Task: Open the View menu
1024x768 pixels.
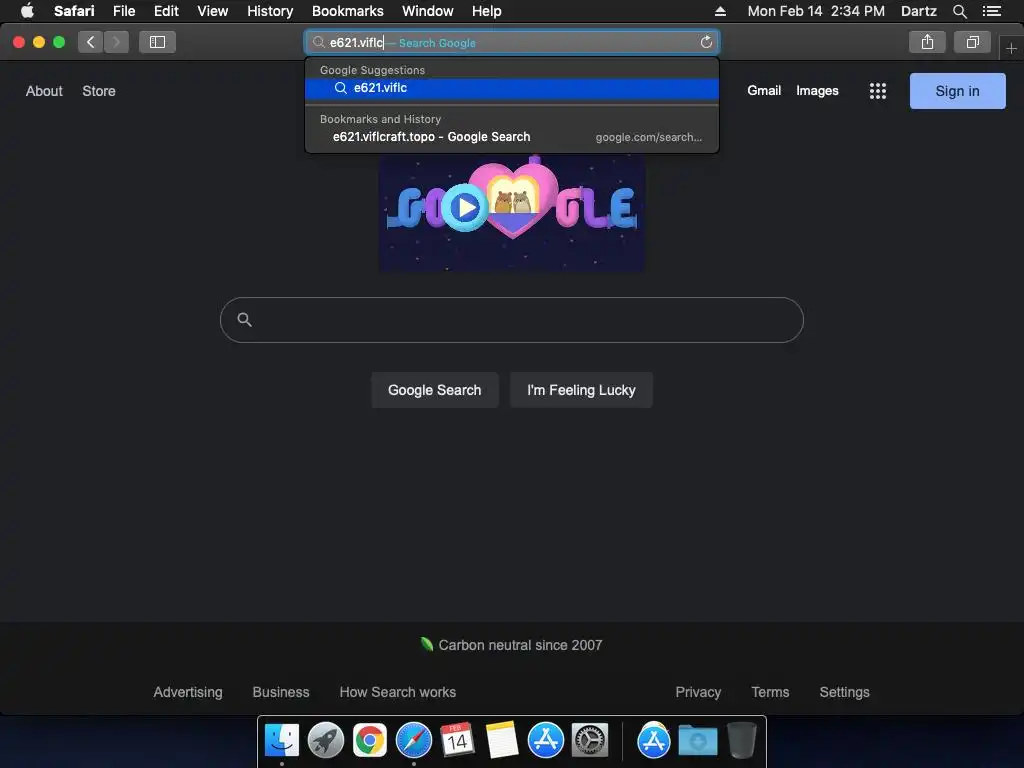Action: coord(213,11)
